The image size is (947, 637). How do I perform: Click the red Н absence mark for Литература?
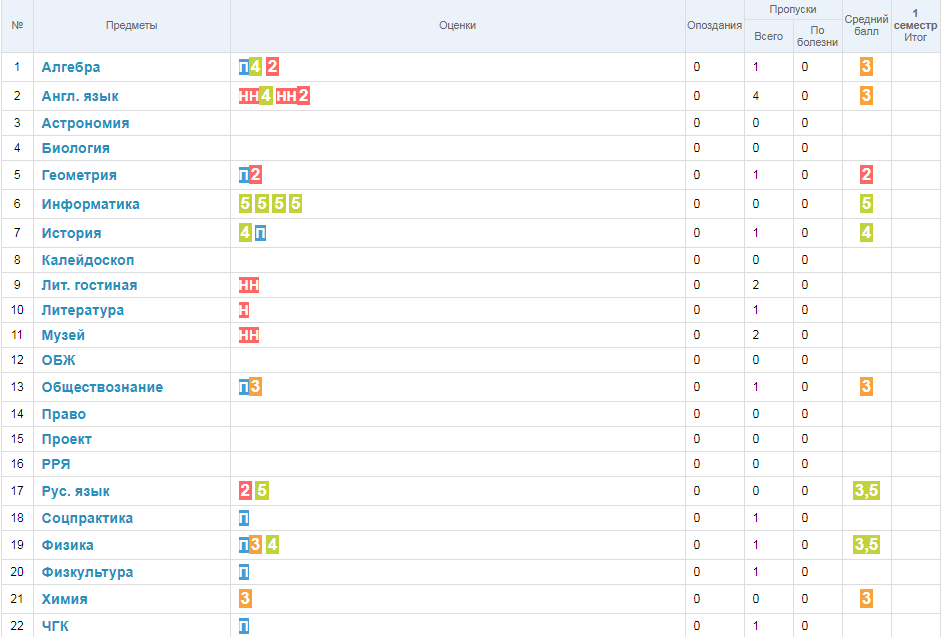(244, 310)
